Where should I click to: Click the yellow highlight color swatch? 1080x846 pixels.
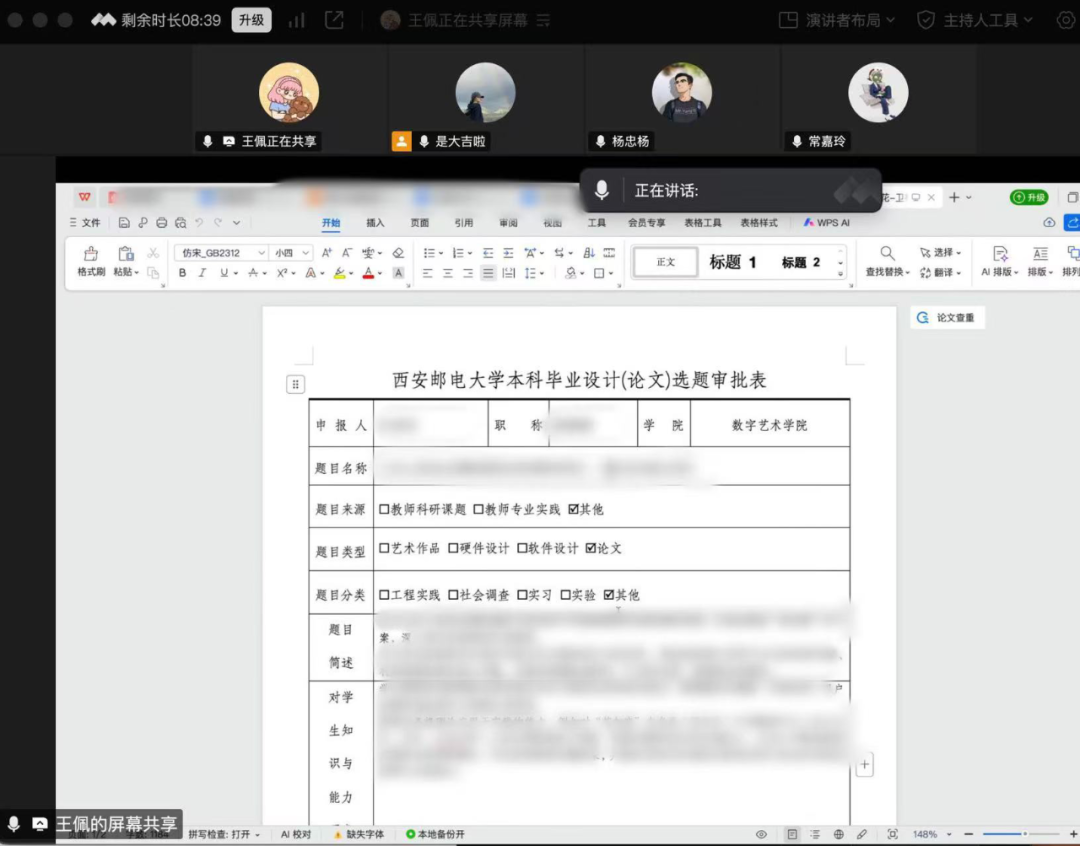pyautogui.click(x=340, y=274)
